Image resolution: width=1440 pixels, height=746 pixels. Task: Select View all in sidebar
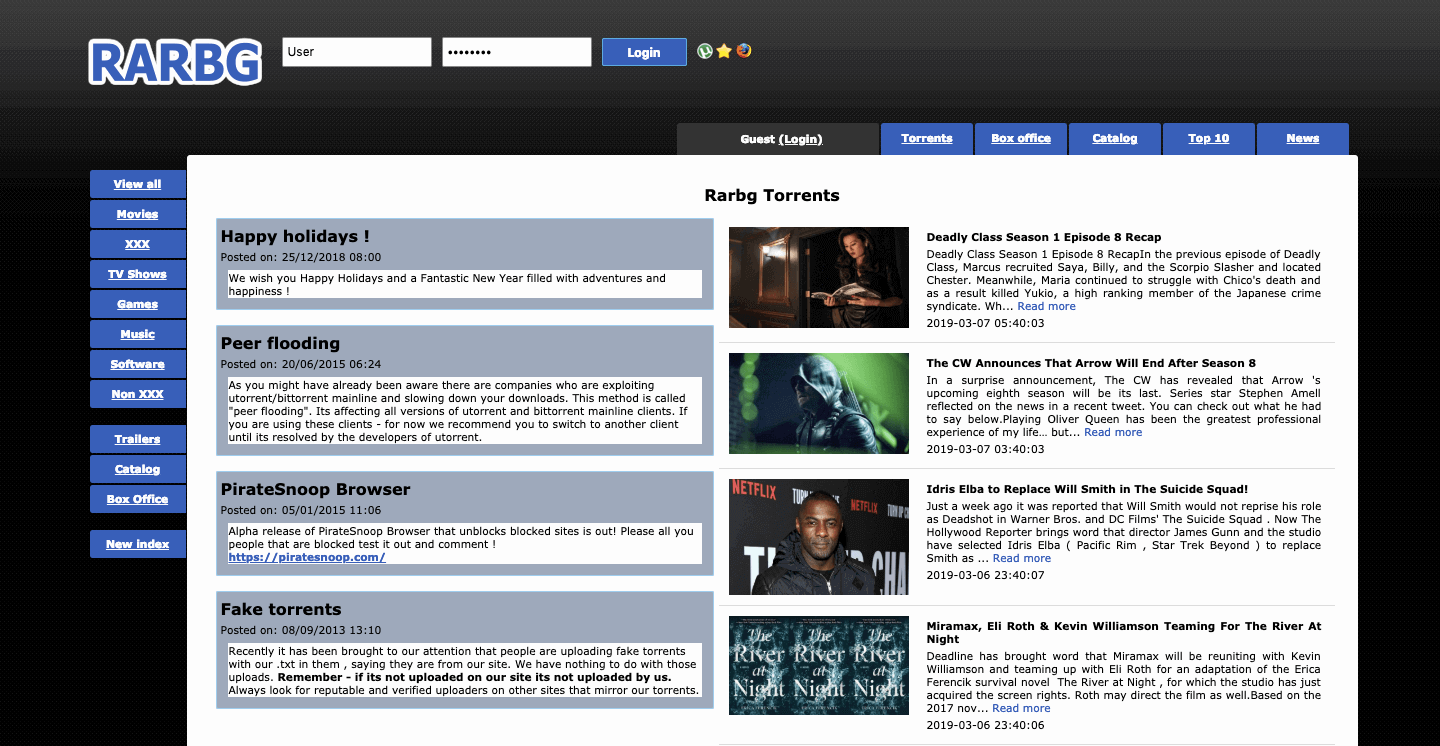tap(138, 184)
